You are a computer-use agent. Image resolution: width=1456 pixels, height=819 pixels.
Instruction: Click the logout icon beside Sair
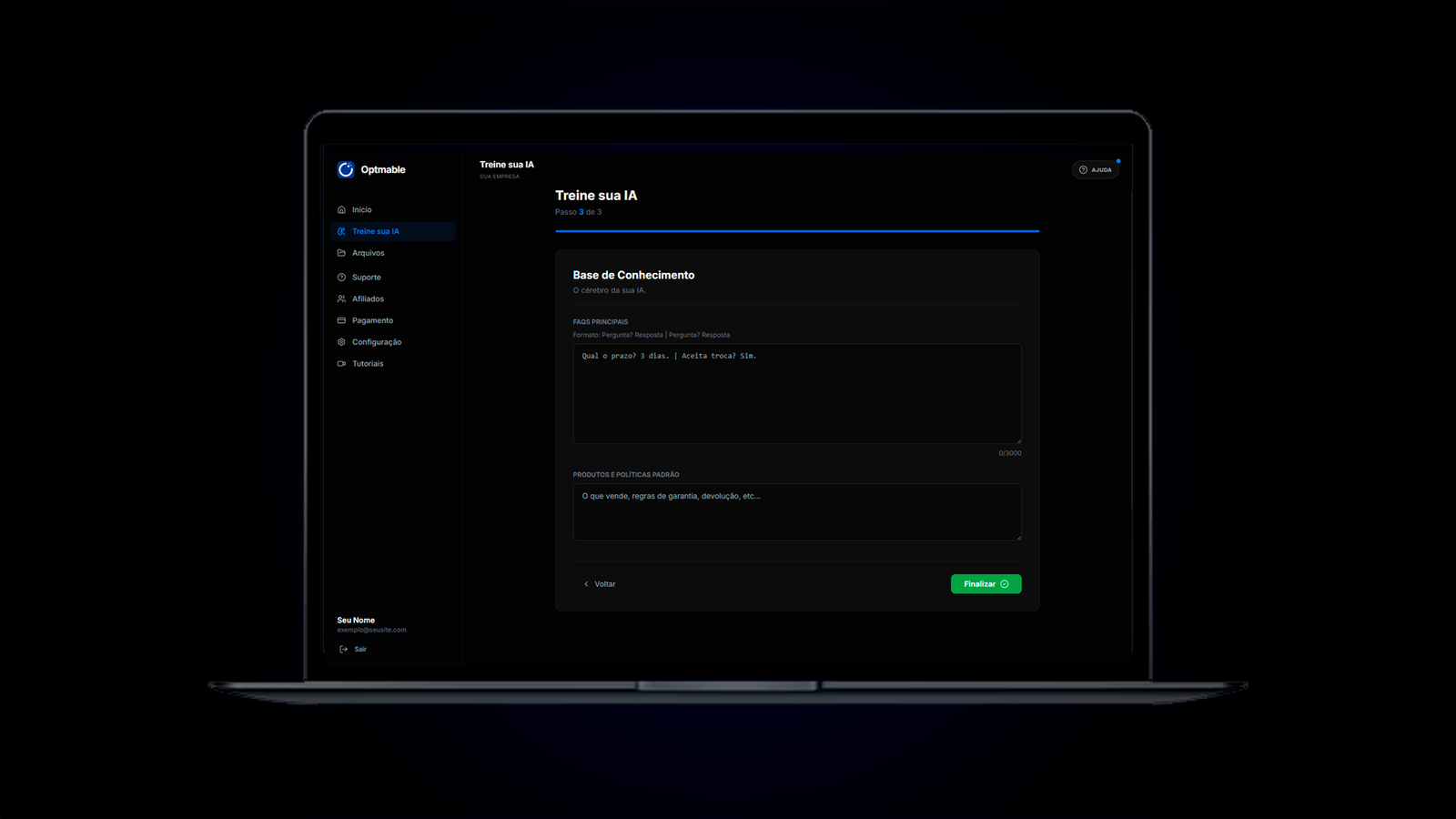(x=343, y=649)
